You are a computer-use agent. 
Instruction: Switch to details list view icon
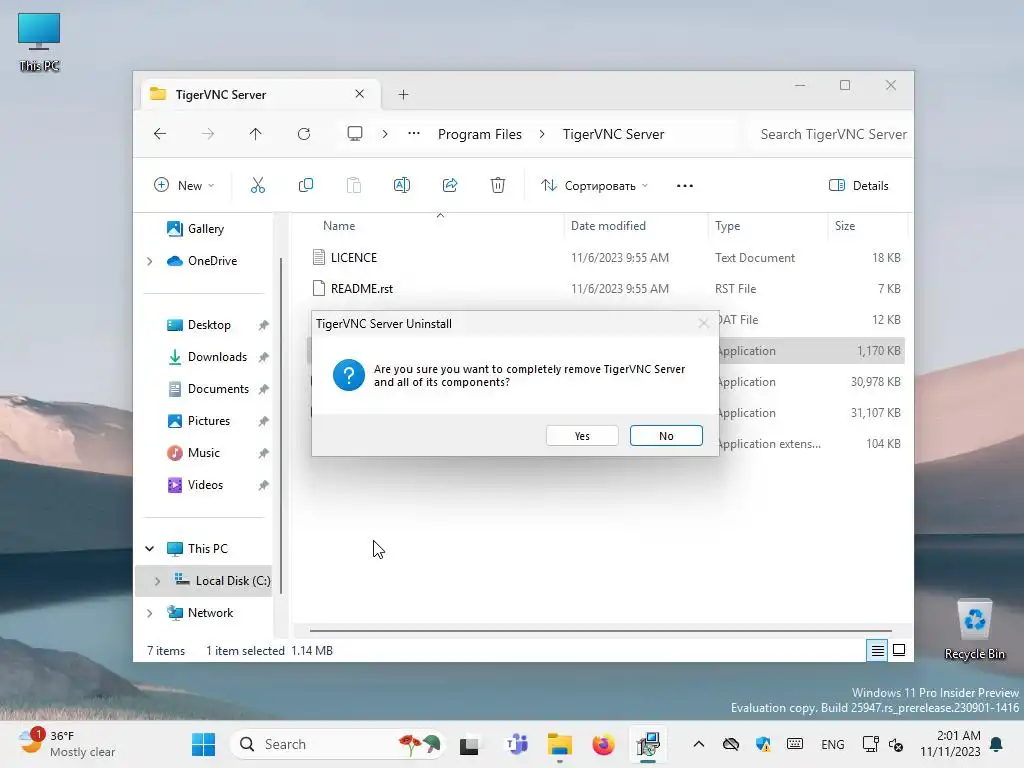tap(877, 650)
